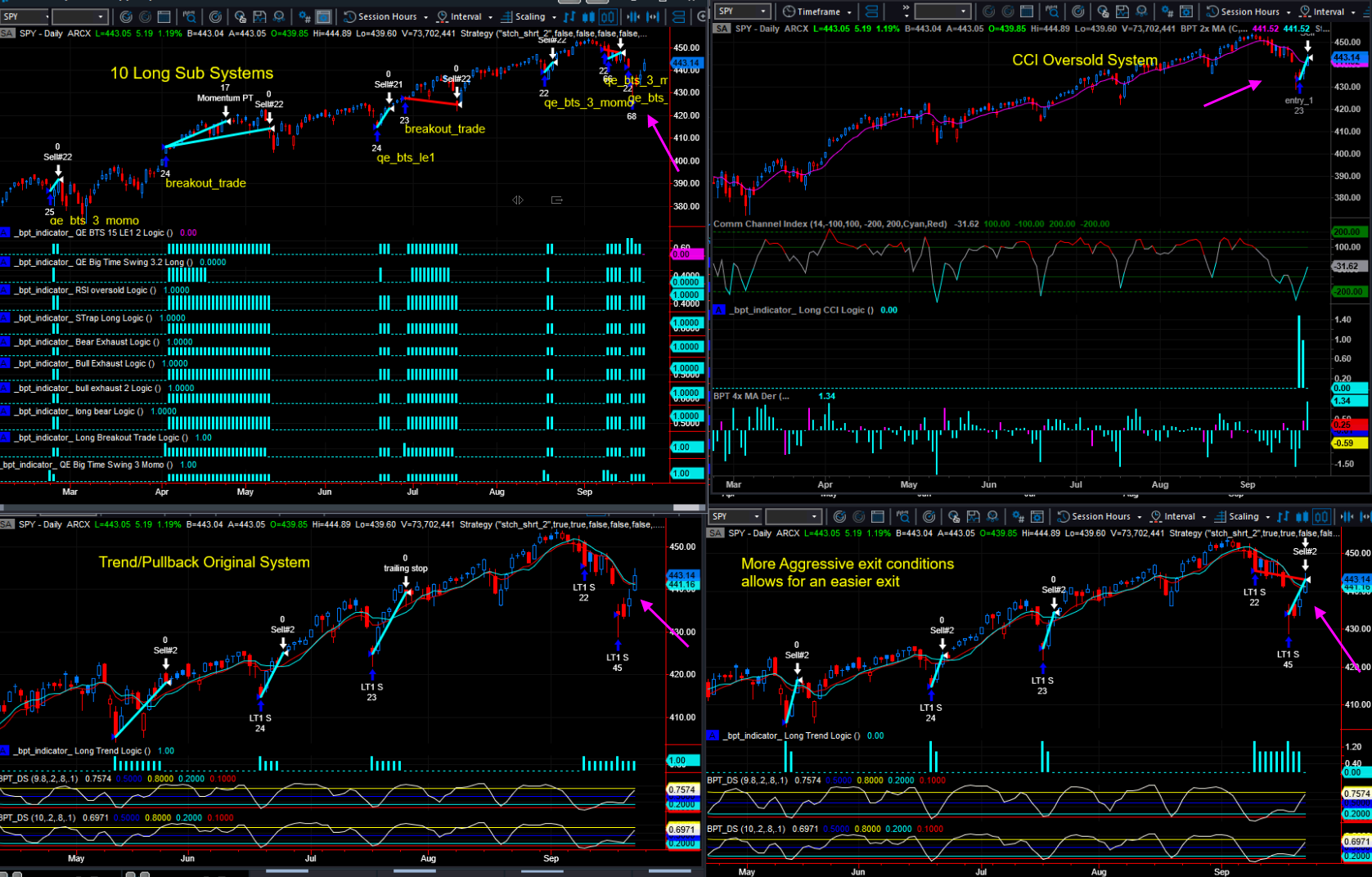The height and width of the screenshot is (877, 1372).
Task: Toggle solid candlestick style in top-left toolbar
Action: (588, 16)
